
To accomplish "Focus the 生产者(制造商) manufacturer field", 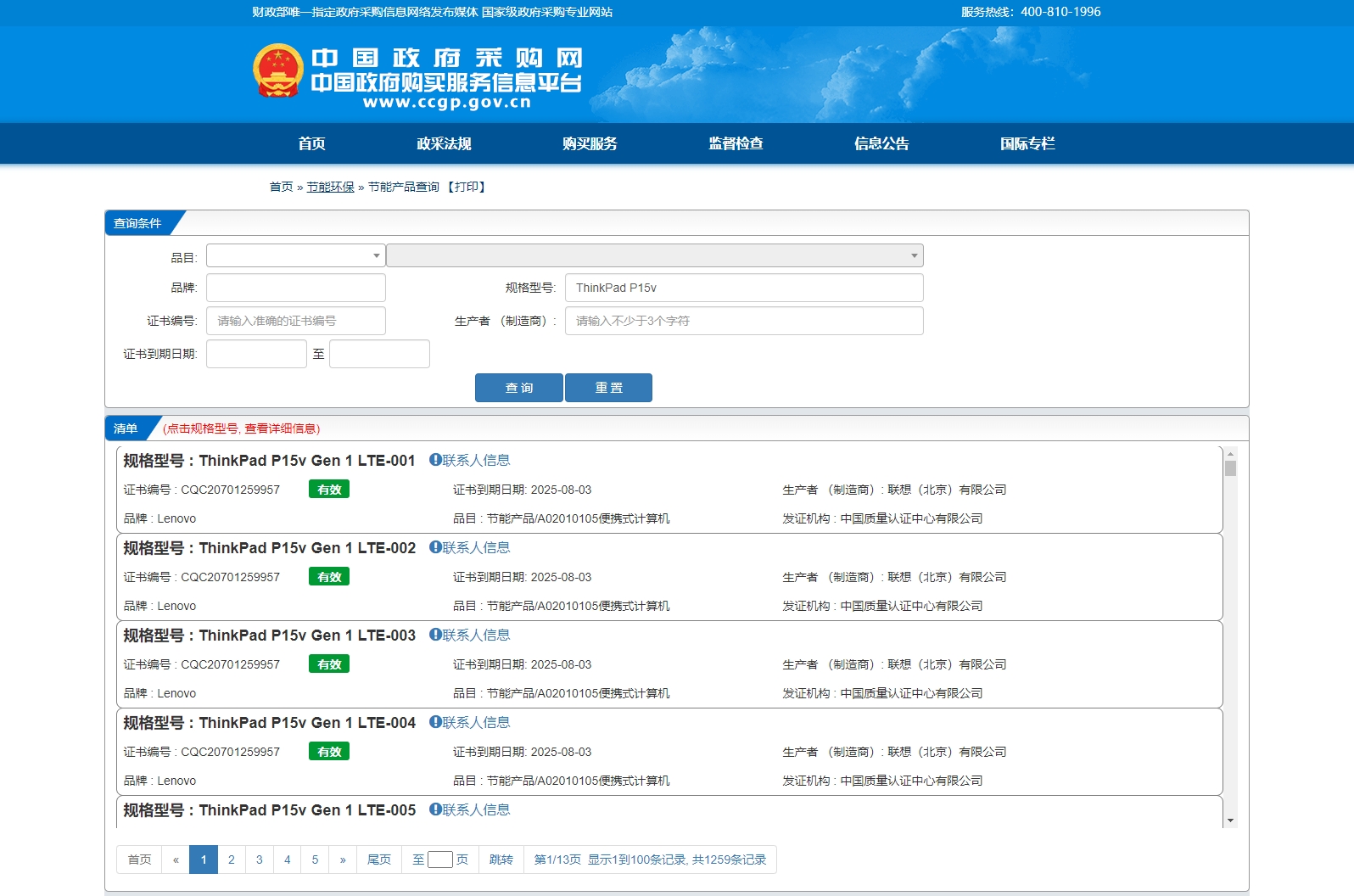I will (x=744, y=321).
